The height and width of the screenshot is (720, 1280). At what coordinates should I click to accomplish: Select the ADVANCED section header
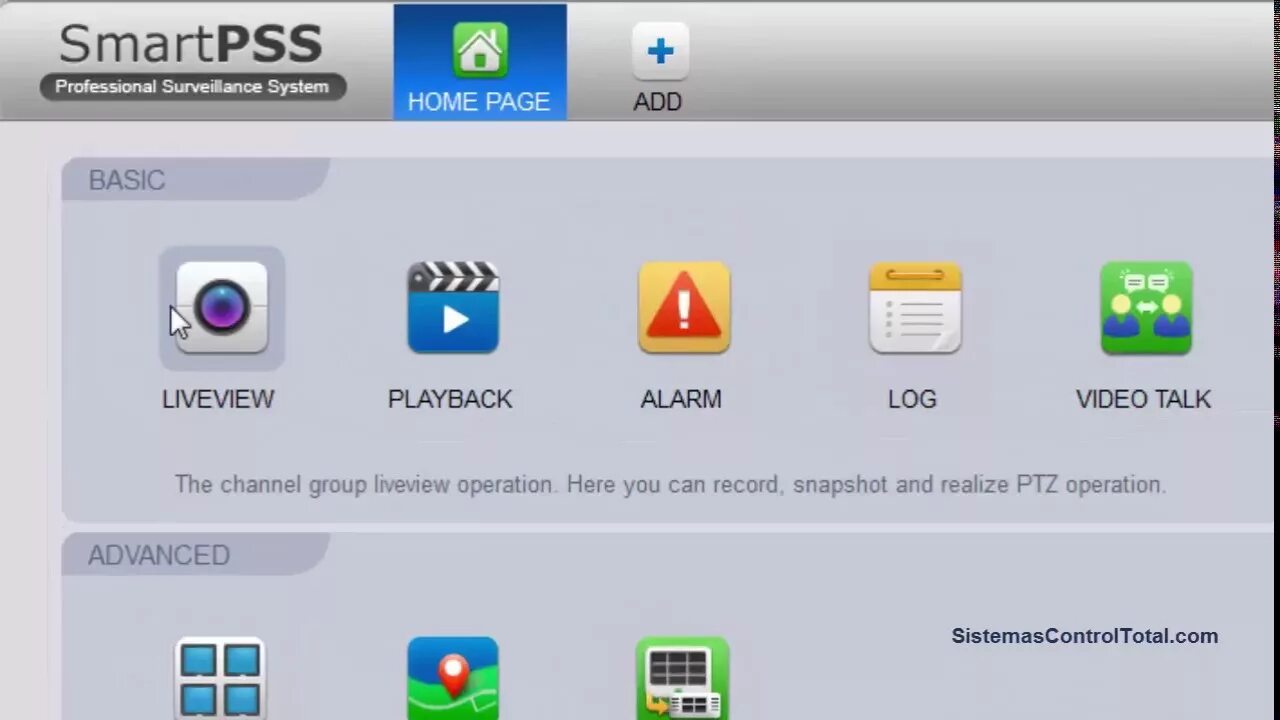coord(195,555)
